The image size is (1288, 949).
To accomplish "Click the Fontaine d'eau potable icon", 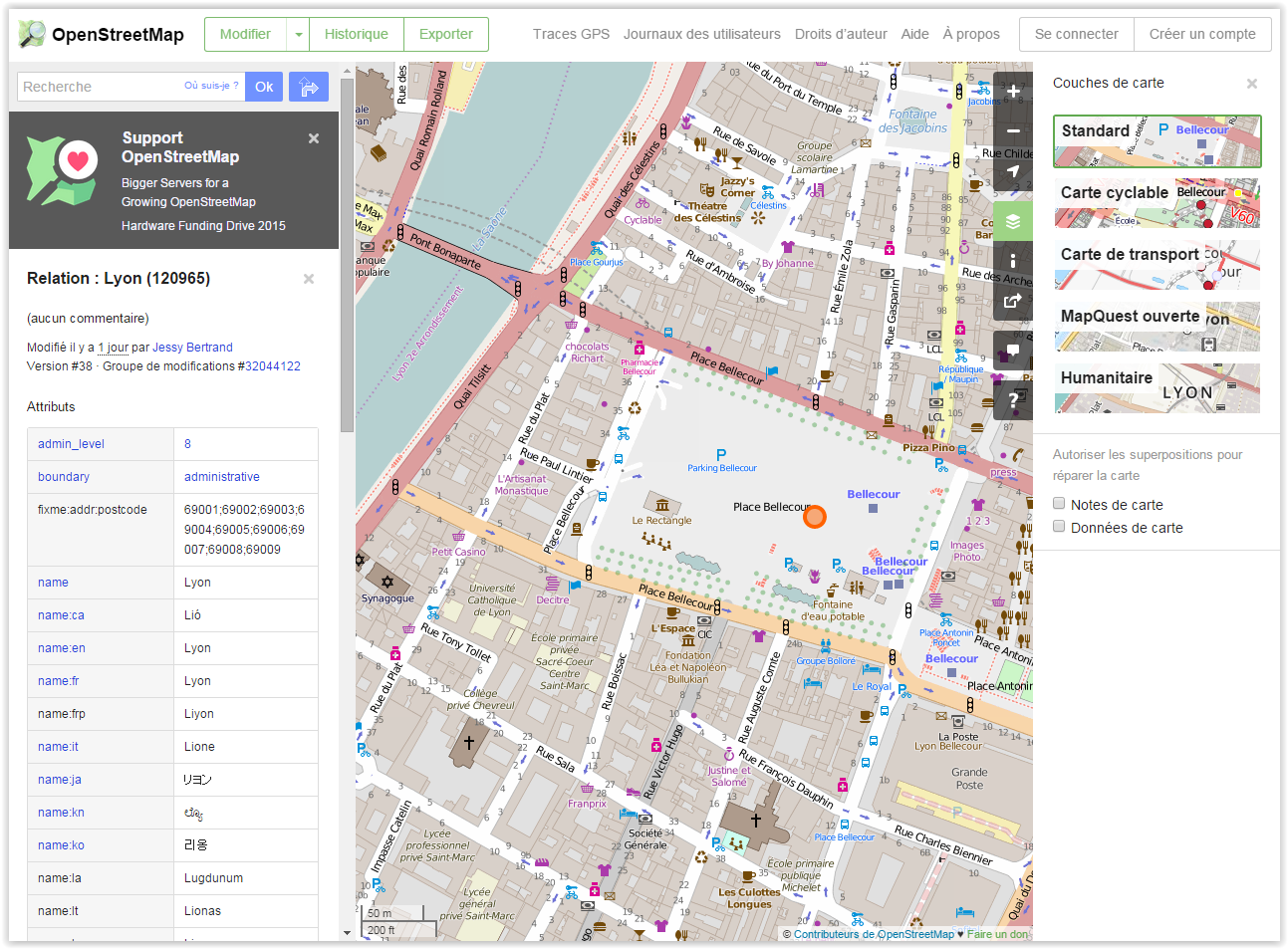I will [831, 591].
